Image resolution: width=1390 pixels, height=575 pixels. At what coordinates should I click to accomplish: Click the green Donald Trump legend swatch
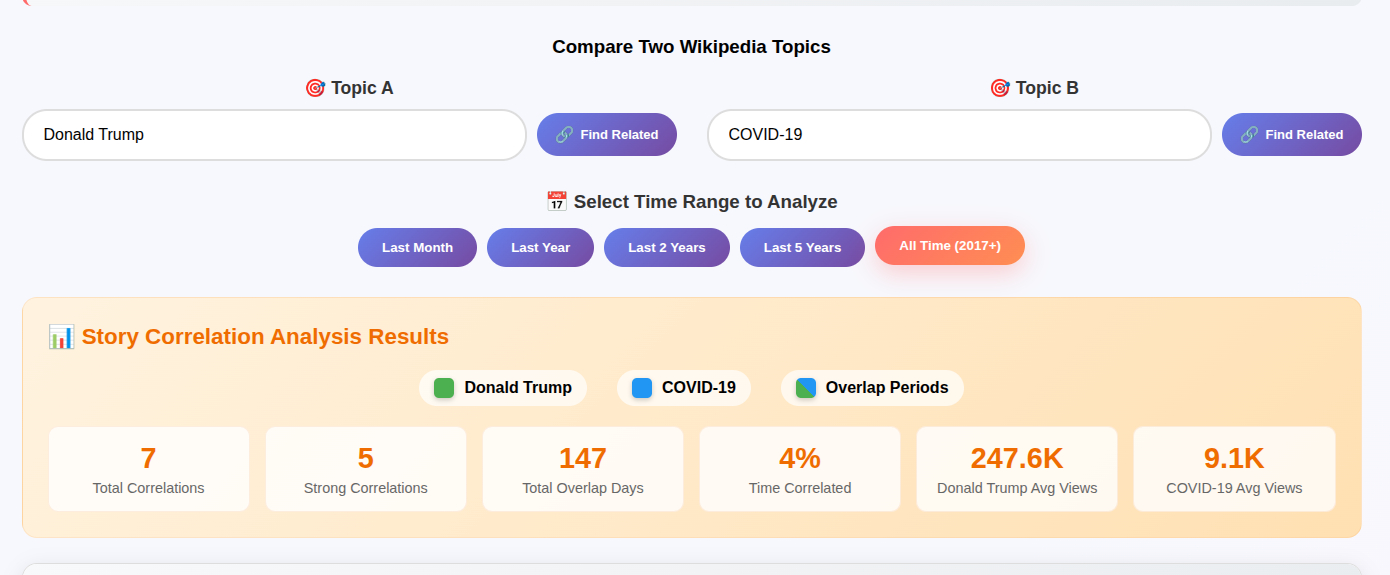click(444, 388)
